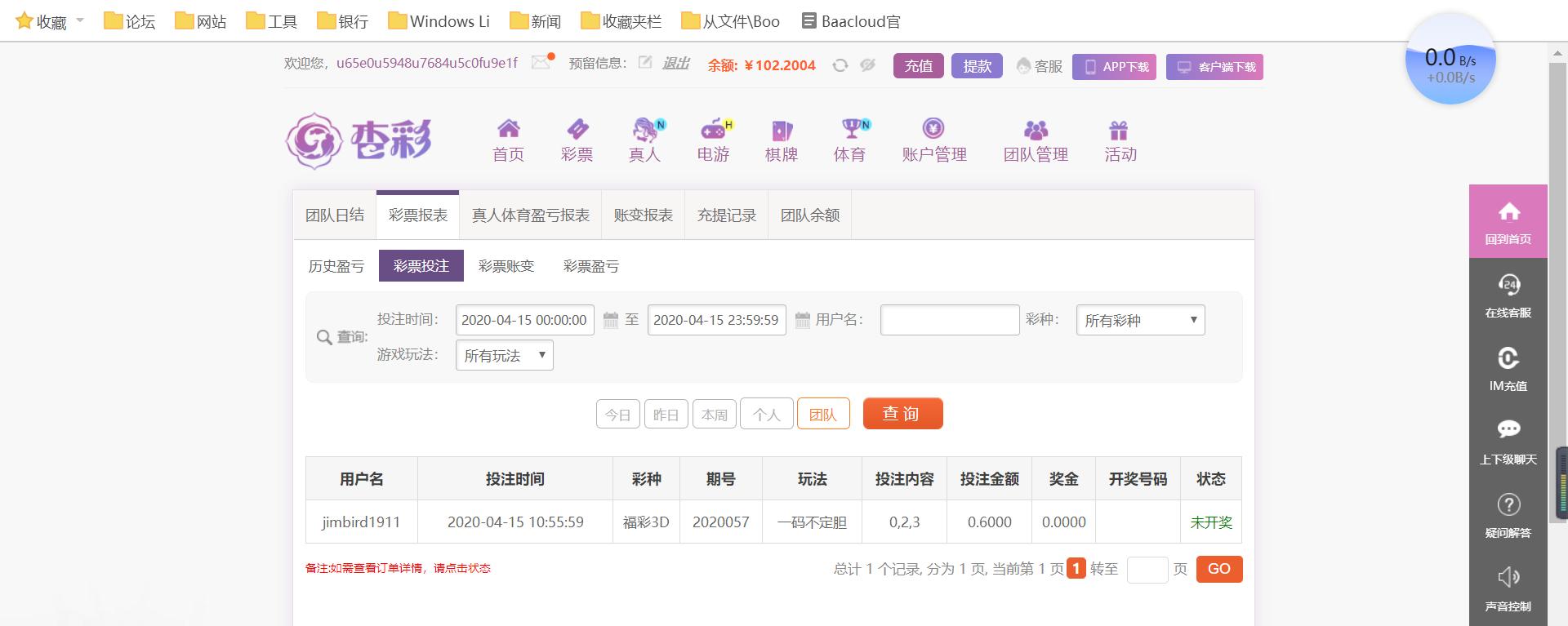The width and height of the screenshot is (1568, 626).
Task: Click the 用户名 input field
Action: point(950,320)
